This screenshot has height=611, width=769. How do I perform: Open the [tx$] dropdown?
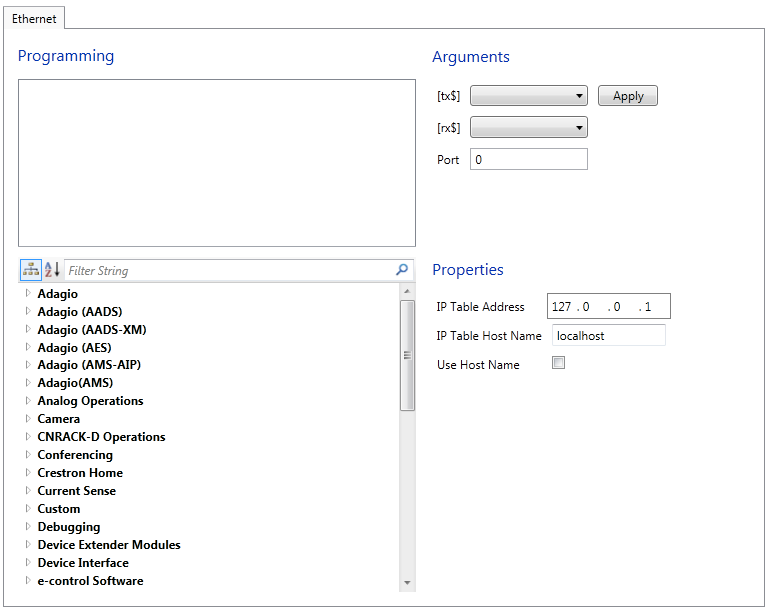pyautogui.click(x=529, y=96)
